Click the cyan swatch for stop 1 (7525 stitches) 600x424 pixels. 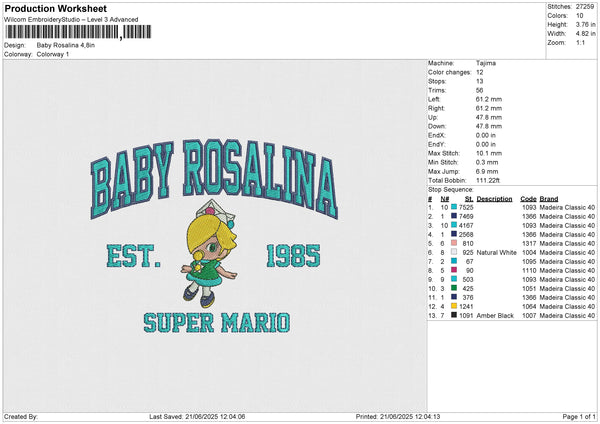coord(454,207)
